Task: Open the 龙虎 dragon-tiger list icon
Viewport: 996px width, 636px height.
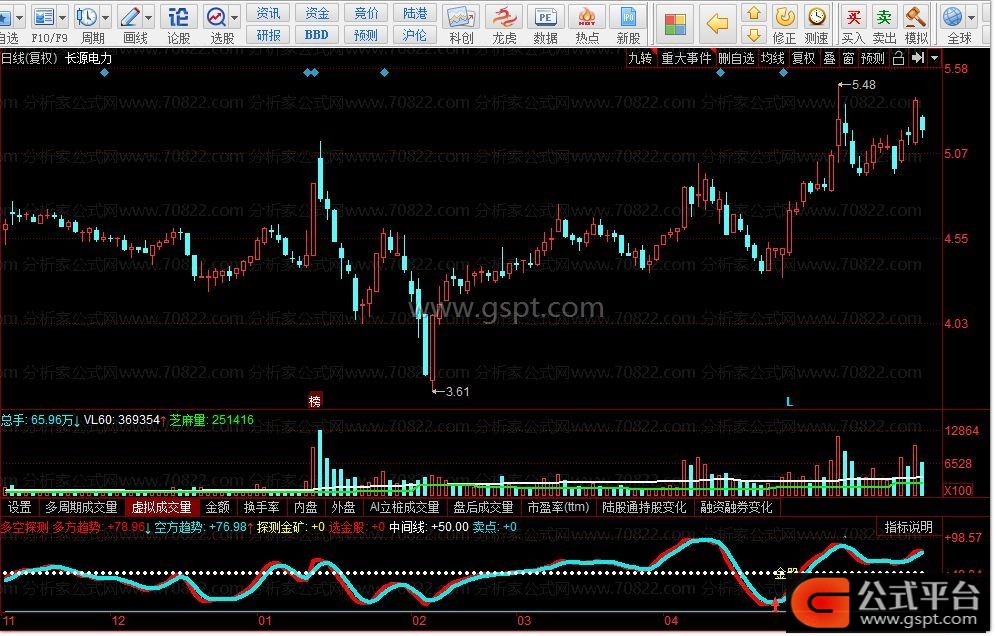Action: tap(504, 17)
